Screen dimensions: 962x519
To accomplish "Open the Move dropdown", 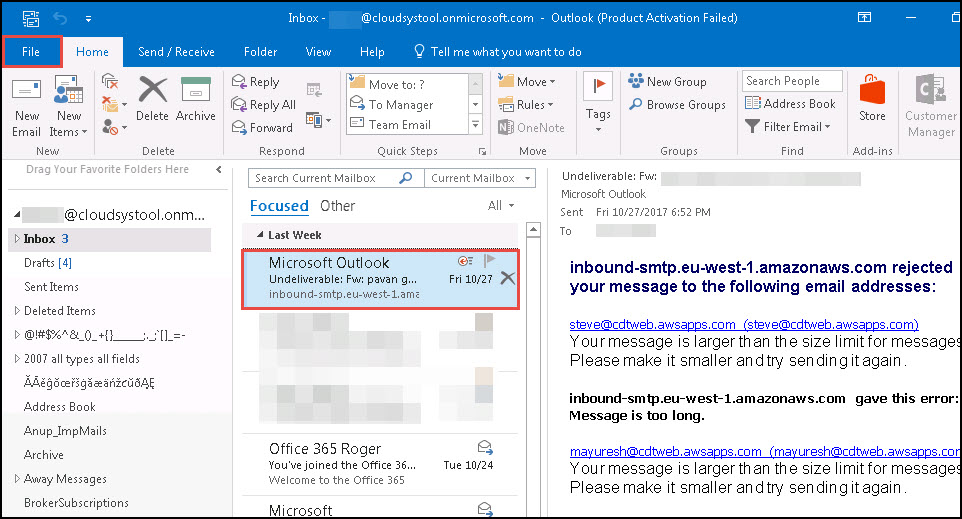I will 527,82.
